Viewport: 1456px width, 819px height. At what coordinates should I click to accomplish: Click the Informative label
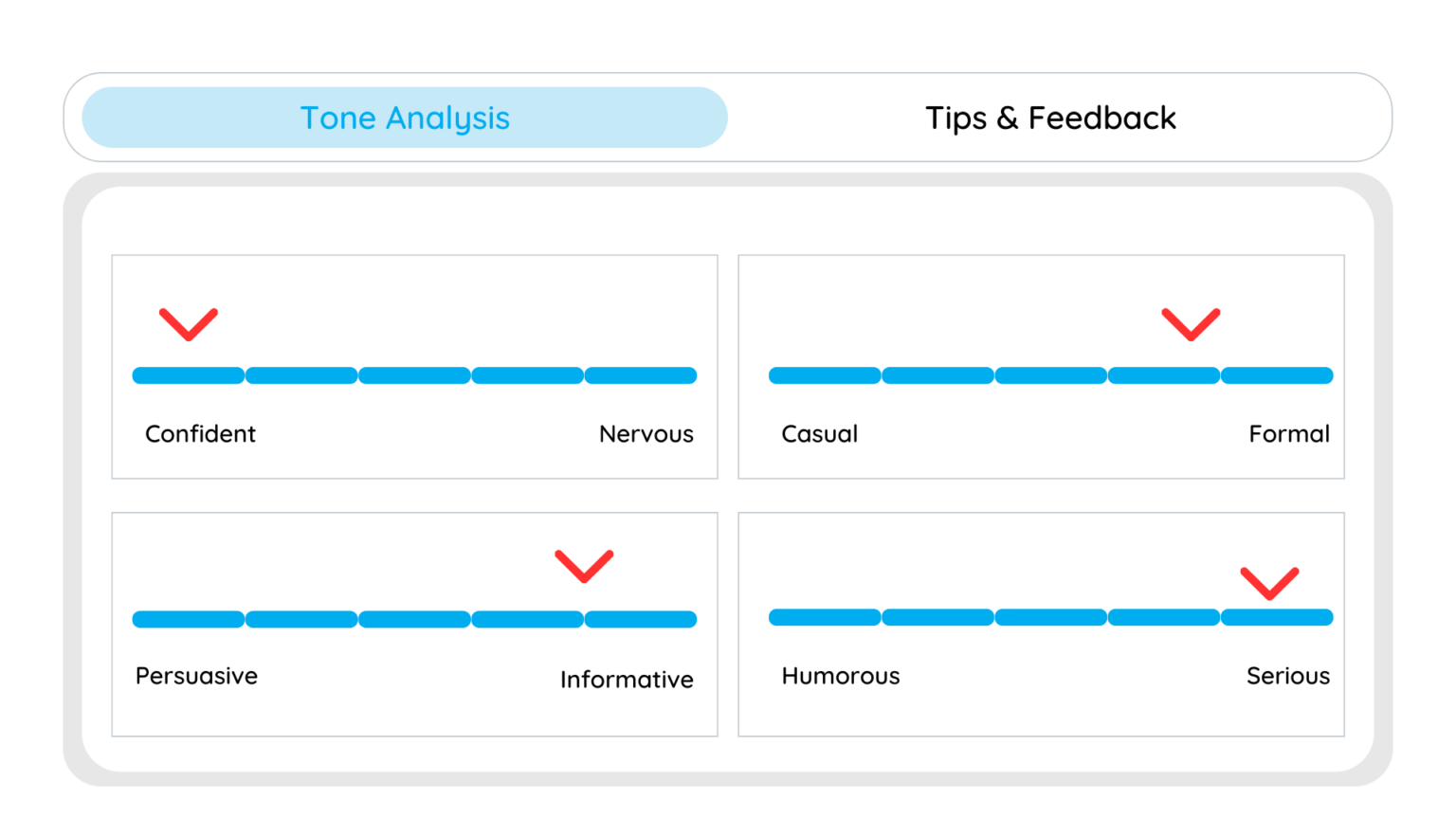627,679
